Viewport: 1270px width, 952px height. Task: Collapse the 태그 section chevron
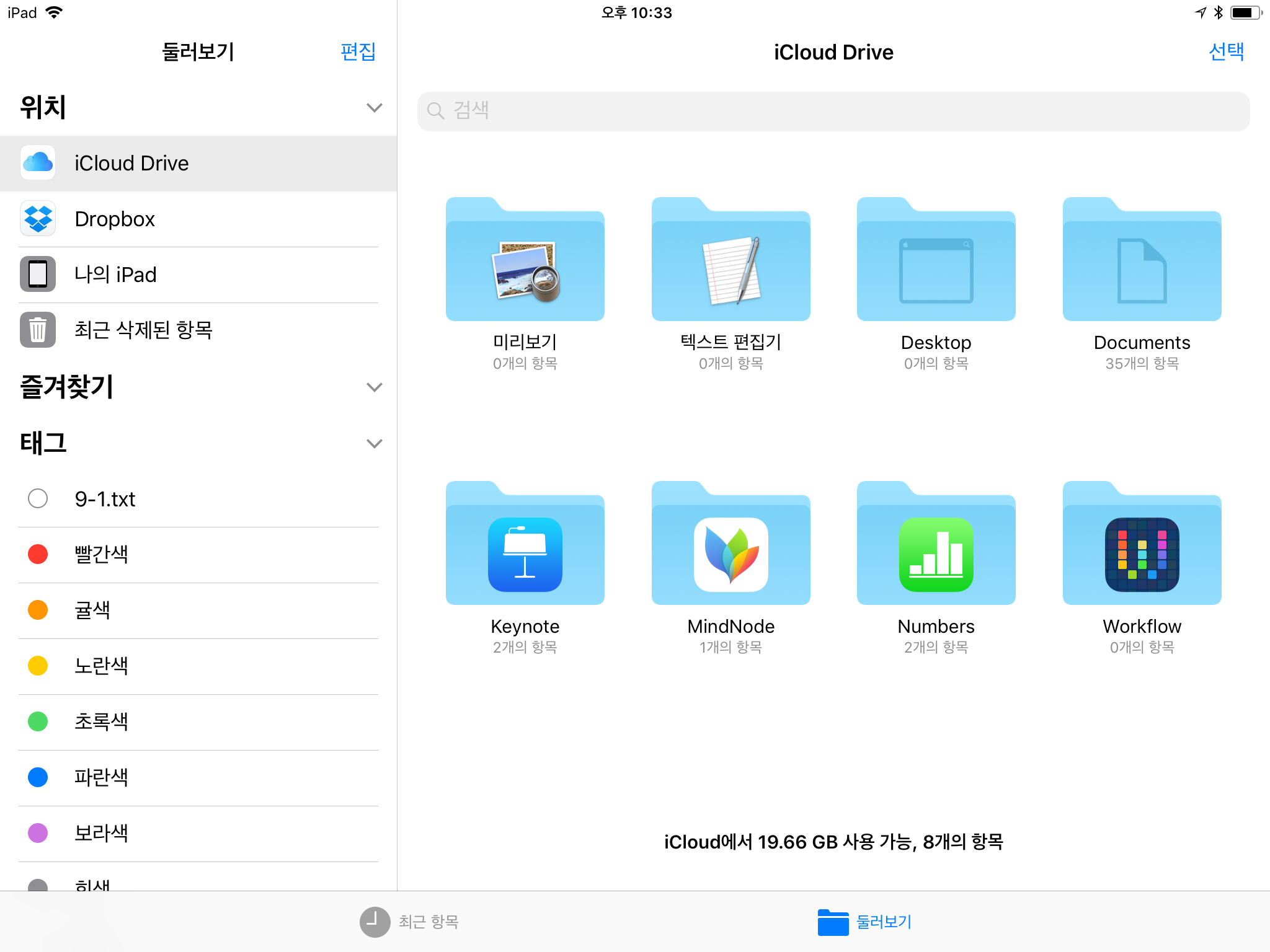pyautogui.click(x=374, y=444)
